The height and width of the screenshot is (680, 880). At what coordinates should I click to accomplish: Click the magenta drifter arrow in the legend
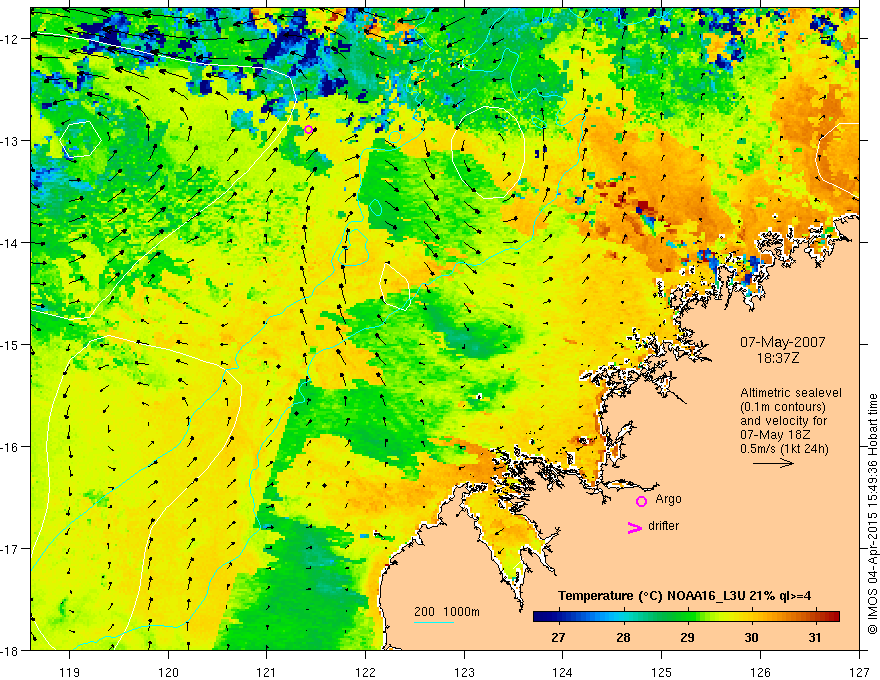pos(634,527)
